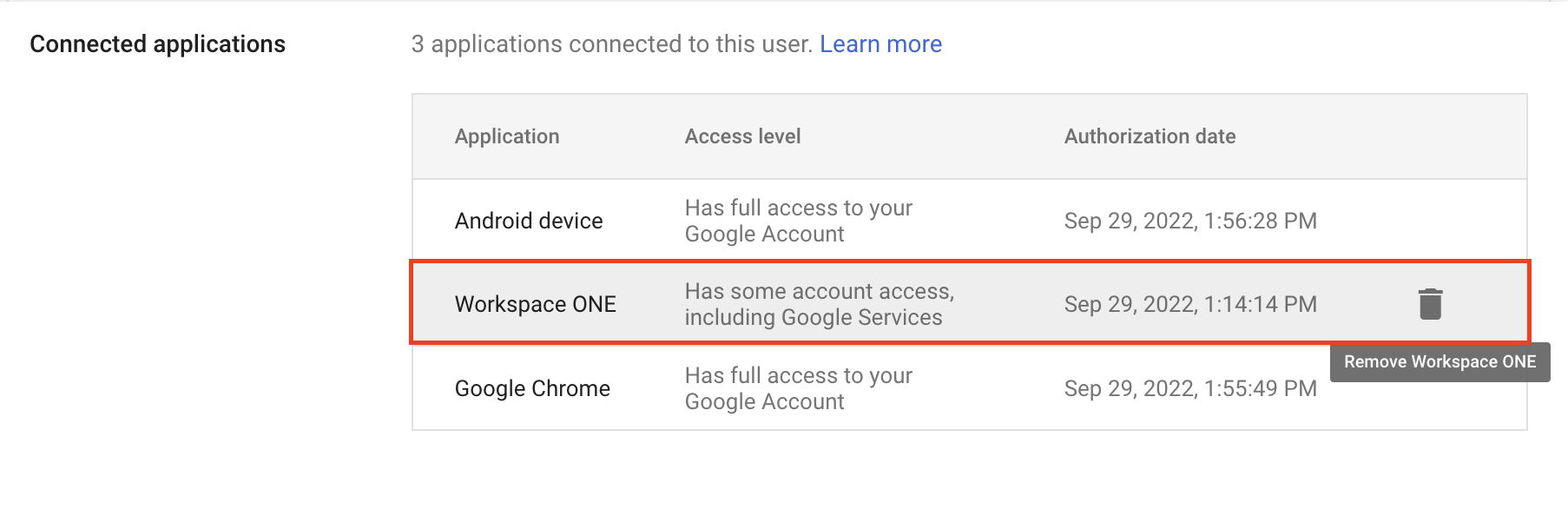This screenshot has width=1568, height=516.
Task: Click the Android device access level text
Action: (798, 220)
